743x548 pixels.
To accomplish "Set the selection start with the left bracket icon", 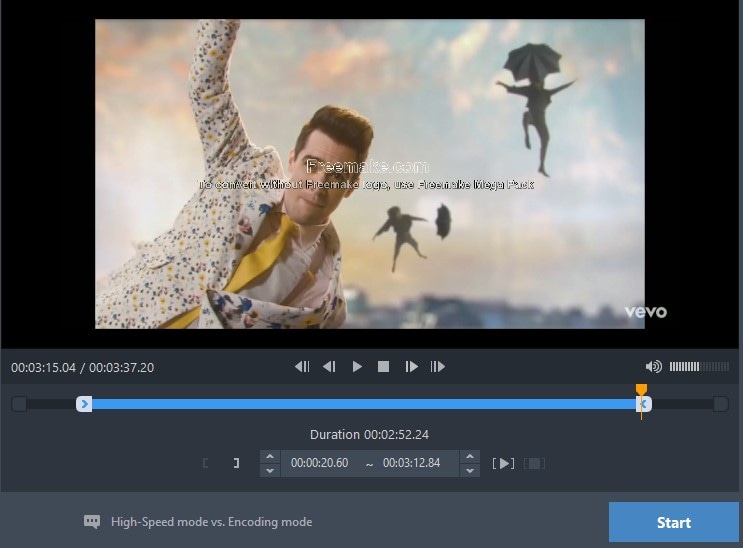I will 205,463.
